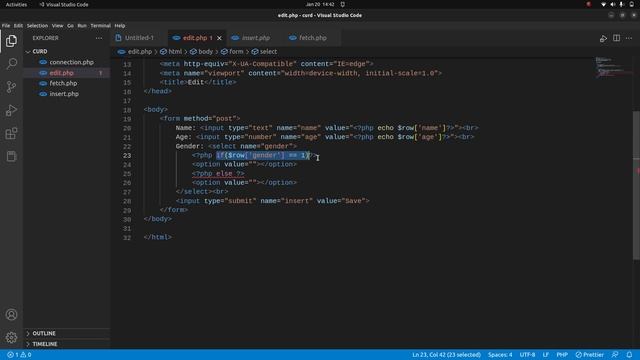Switch to the fetch.php tab
This screenshot has height=360, width=640.
pos(313,38)
